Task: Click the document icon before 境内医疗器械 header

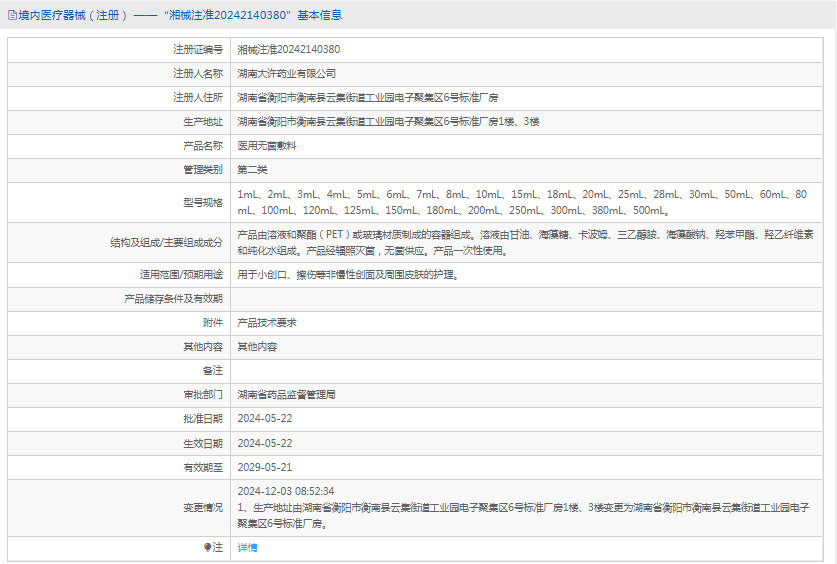Action: coord(12,15)
